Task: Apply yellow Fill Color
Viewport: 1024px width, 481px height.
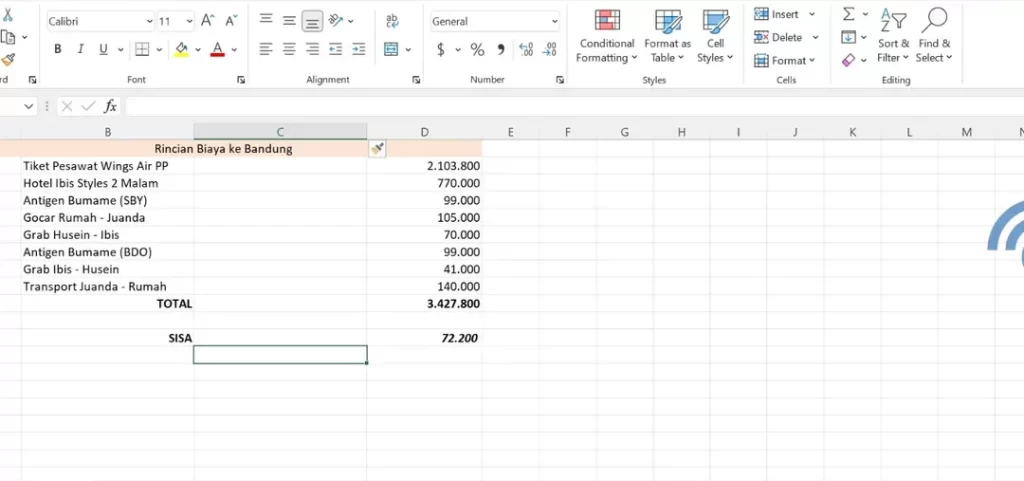Action: [182, 49]
